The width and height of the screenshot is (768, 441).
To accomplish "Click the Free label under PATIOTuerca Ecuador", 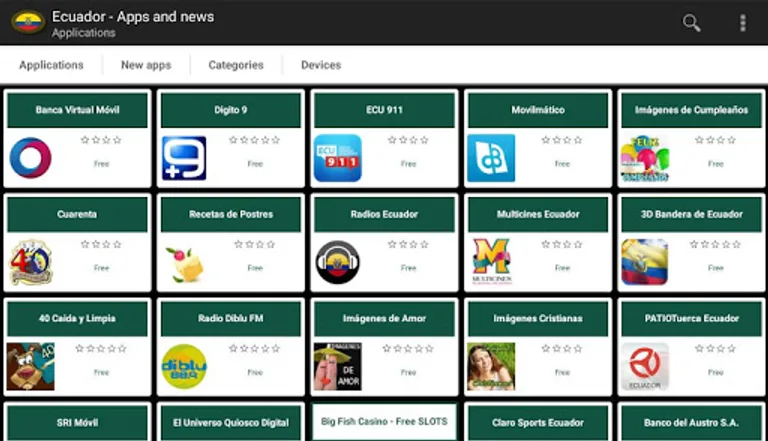I will (x=716, y=372).
